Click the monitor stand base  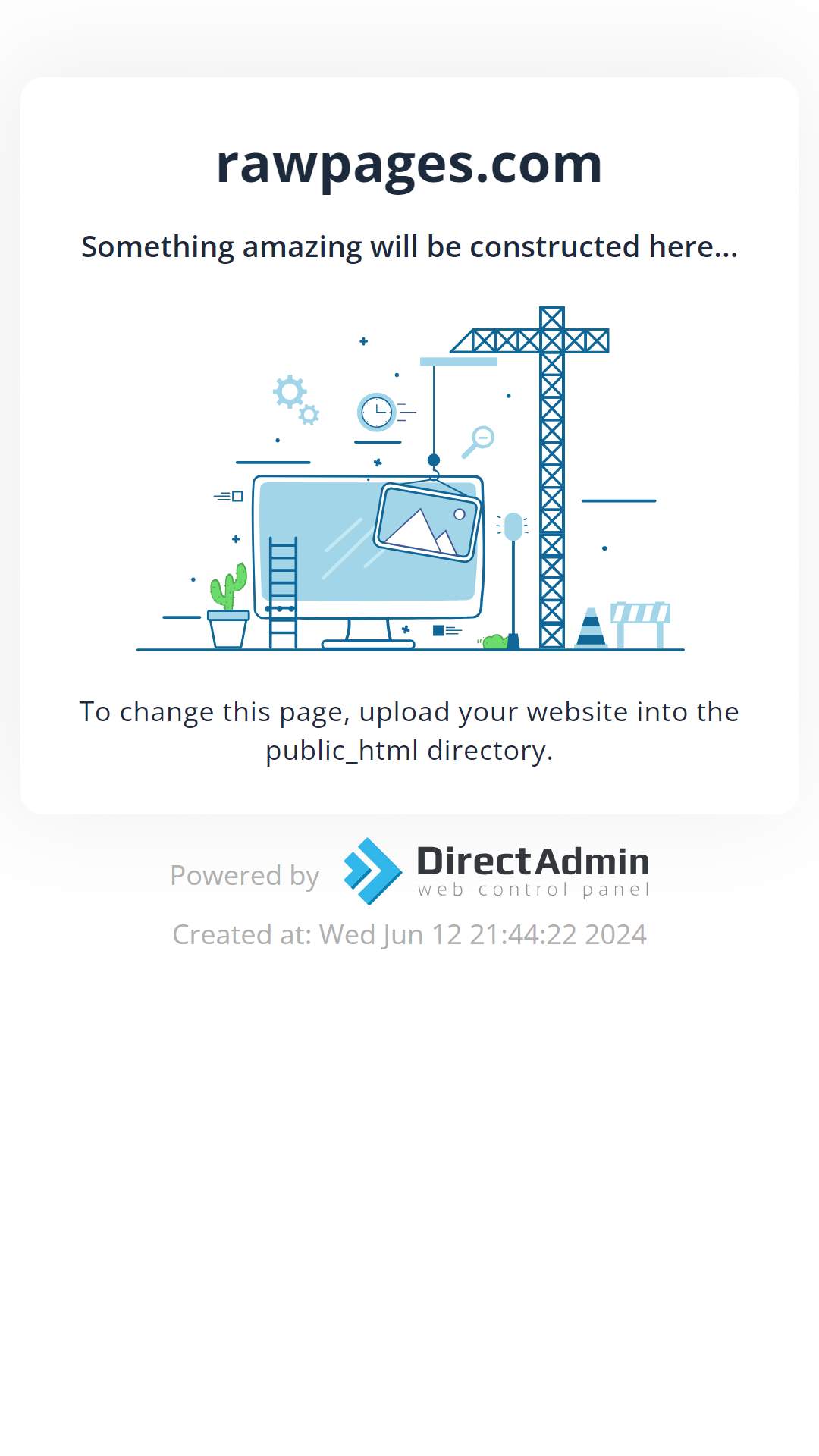[x=369, y=645]
